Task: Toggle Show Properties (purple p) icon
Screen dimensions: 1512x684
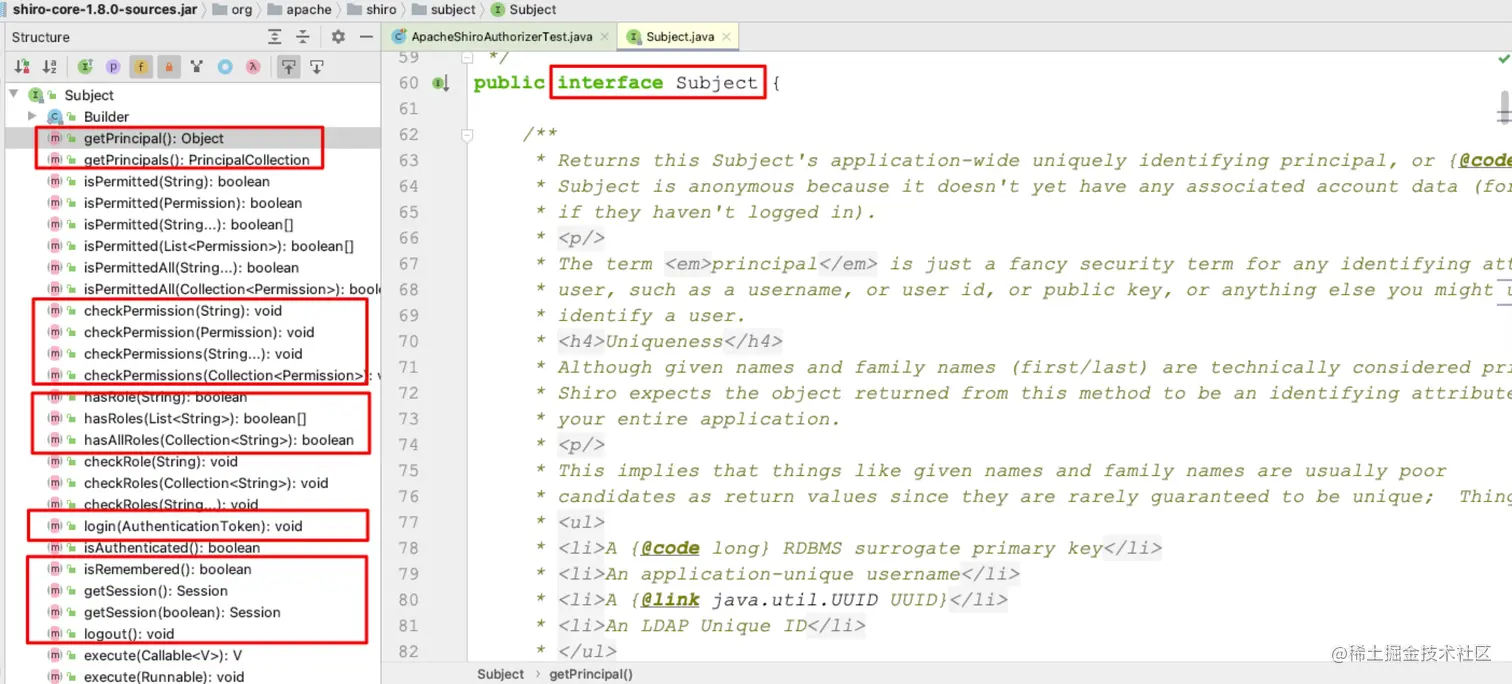Action: (113, 67)
